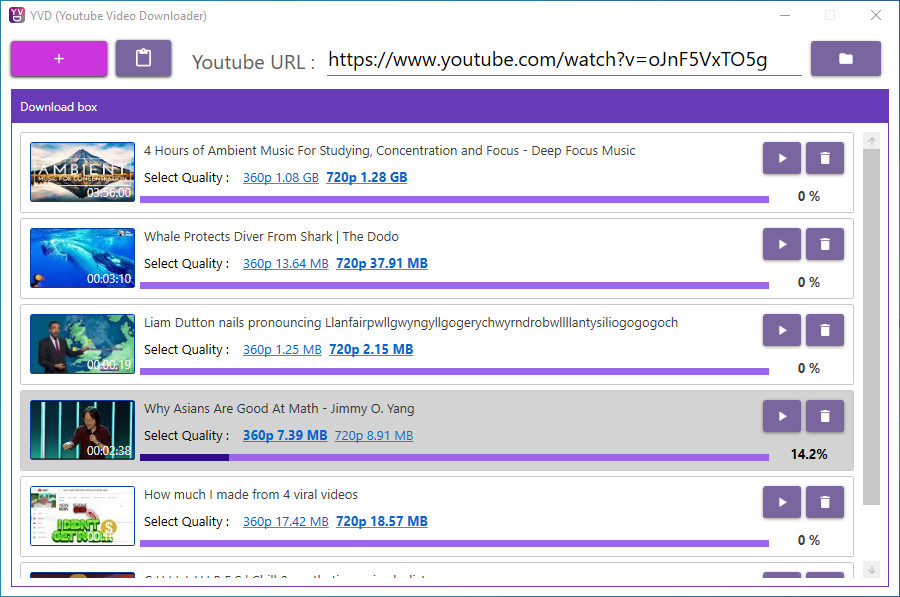The height and width of the screenshot is (597, 900).
Task: Click the Ambient Music video thumbnail
Action: [x=83, y=172]
